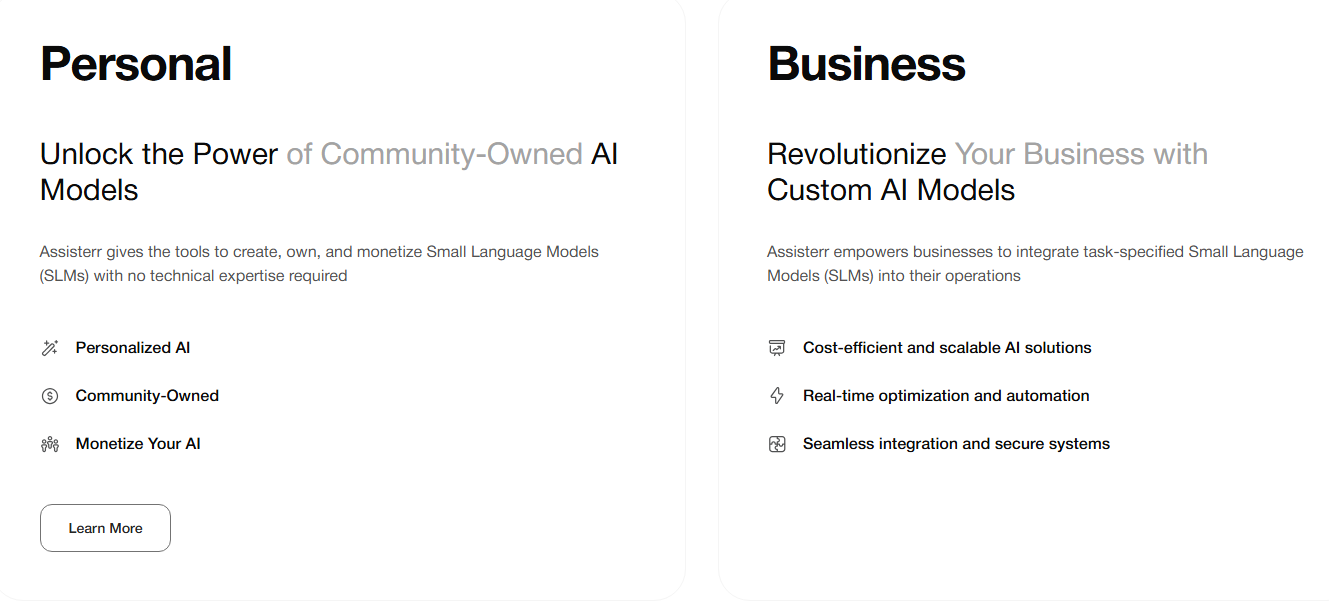Click the gray Community-Owned words in the heading
Image resolution: width=1329 pixels, height=615 pixels.
click(x=451, y=155)
